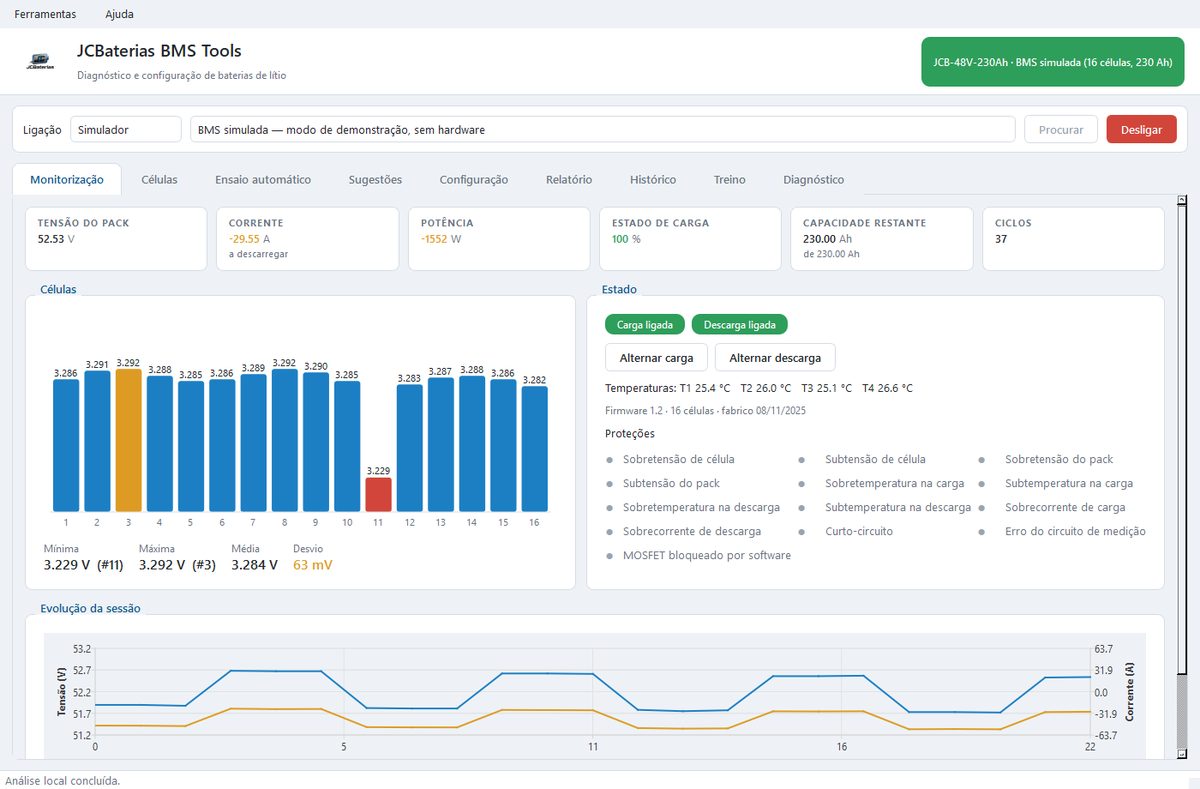The image size is (1200, 789).
Task: Click the Potência -1552 W value
Action: (441, 239)
